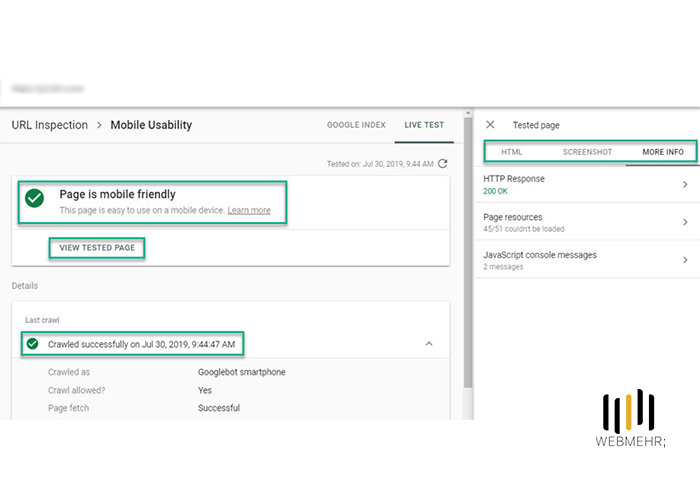The image size is (700, 500).
Task: Click green checkmark beside Page is mobile friendly
Action: pos(35,199)
